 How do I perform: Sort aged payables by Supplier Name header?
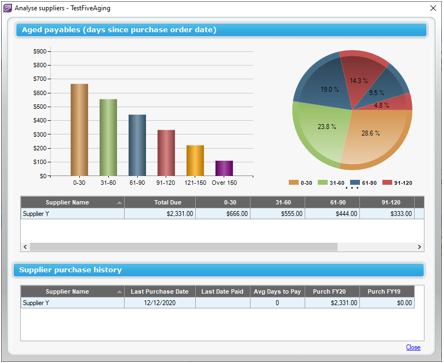pos(72,202)
